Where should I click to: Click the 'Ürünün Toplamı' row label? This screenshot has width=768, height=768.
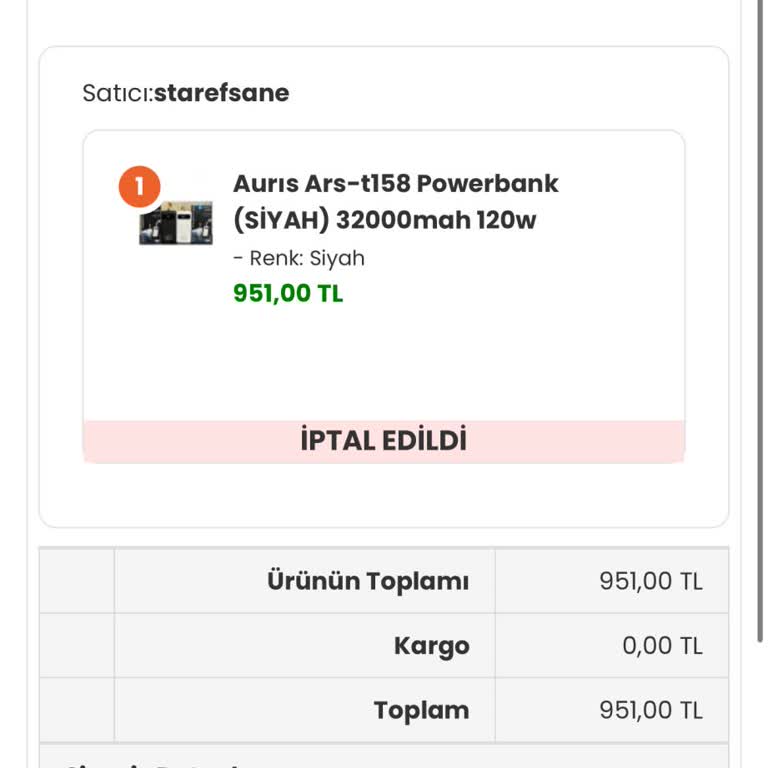coord(367,581)
